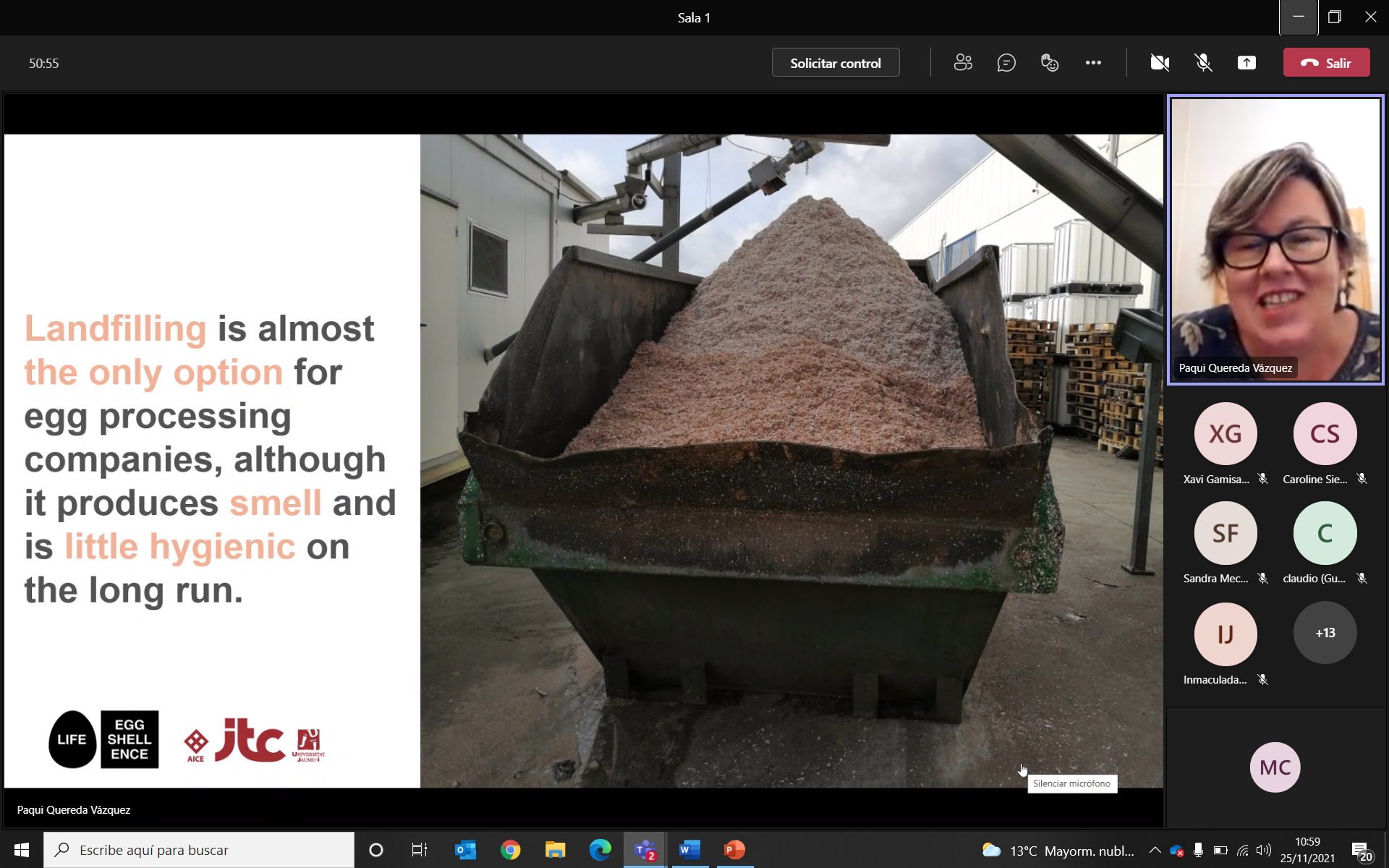
Task: Open Task View from the taskbar
Action: point(420,850)
